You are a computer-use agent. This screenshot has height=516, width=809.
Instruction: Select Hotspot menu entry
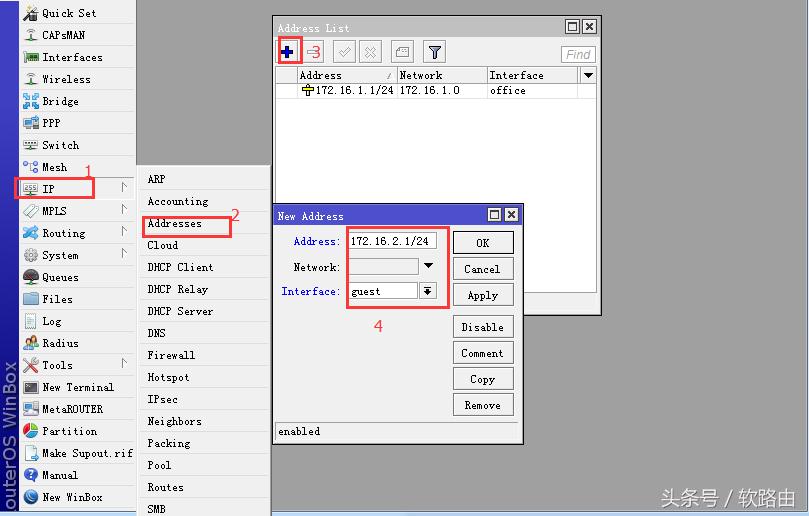pyautogui.click(x=168, y=377)
